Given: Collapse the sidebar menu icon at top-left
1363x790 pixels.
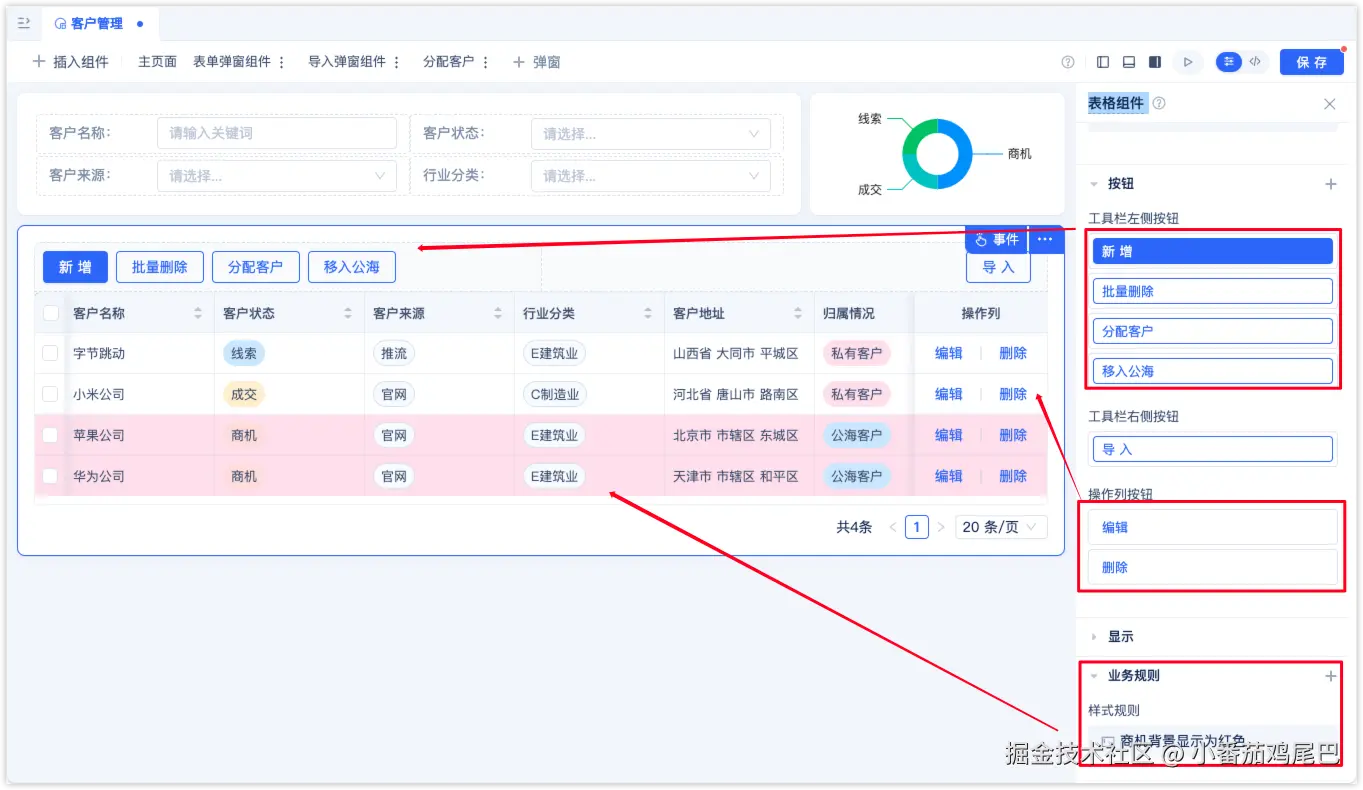Looking at the screenshot, I should pyautogui.click(x=24, y=22).
